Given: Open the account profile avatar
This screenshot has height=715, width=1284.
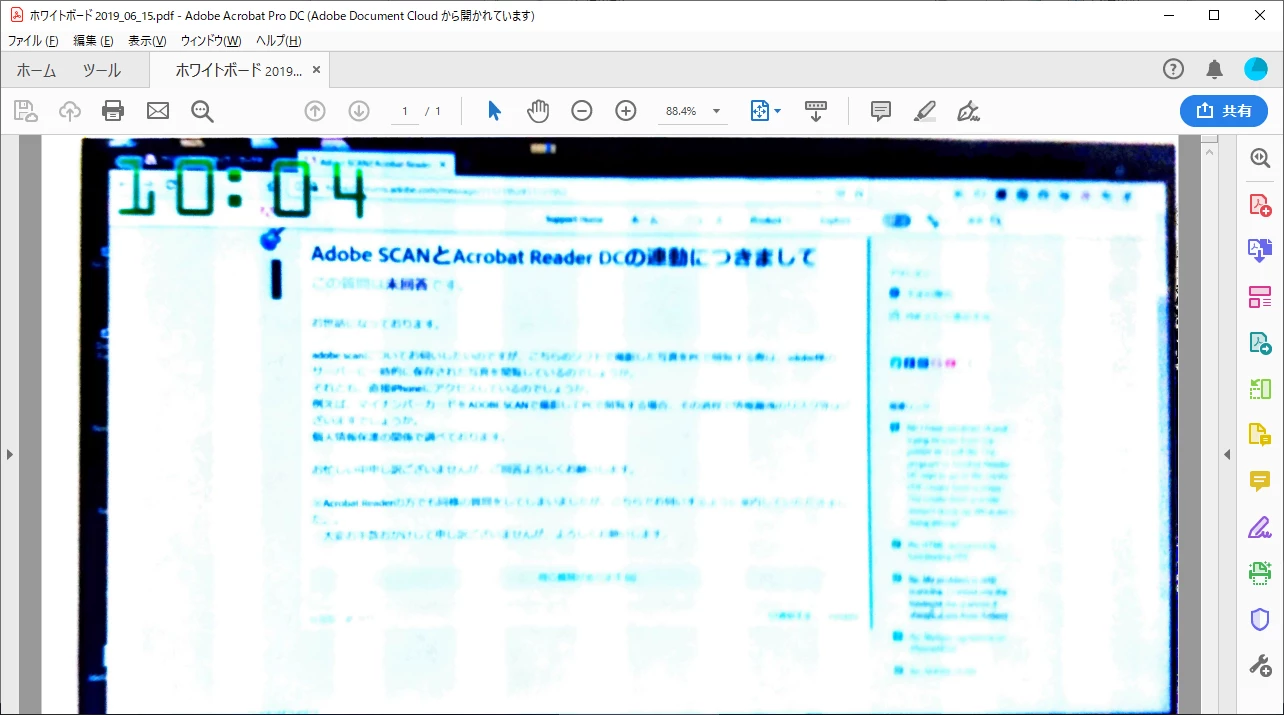Looking at the screenshot, I should (1256, 69).
